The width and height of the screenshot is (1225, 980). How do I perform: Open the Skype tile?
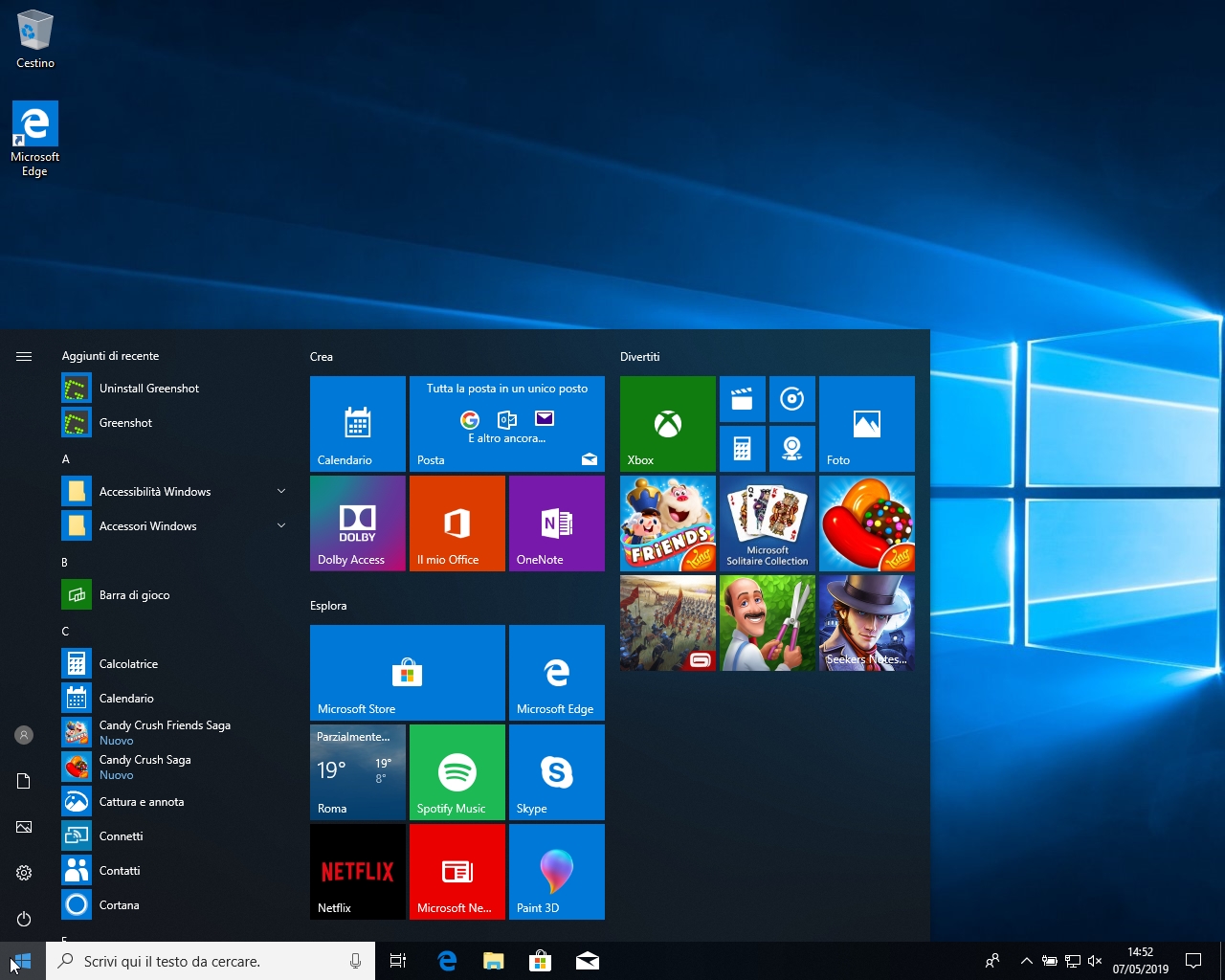coord(557,772)
